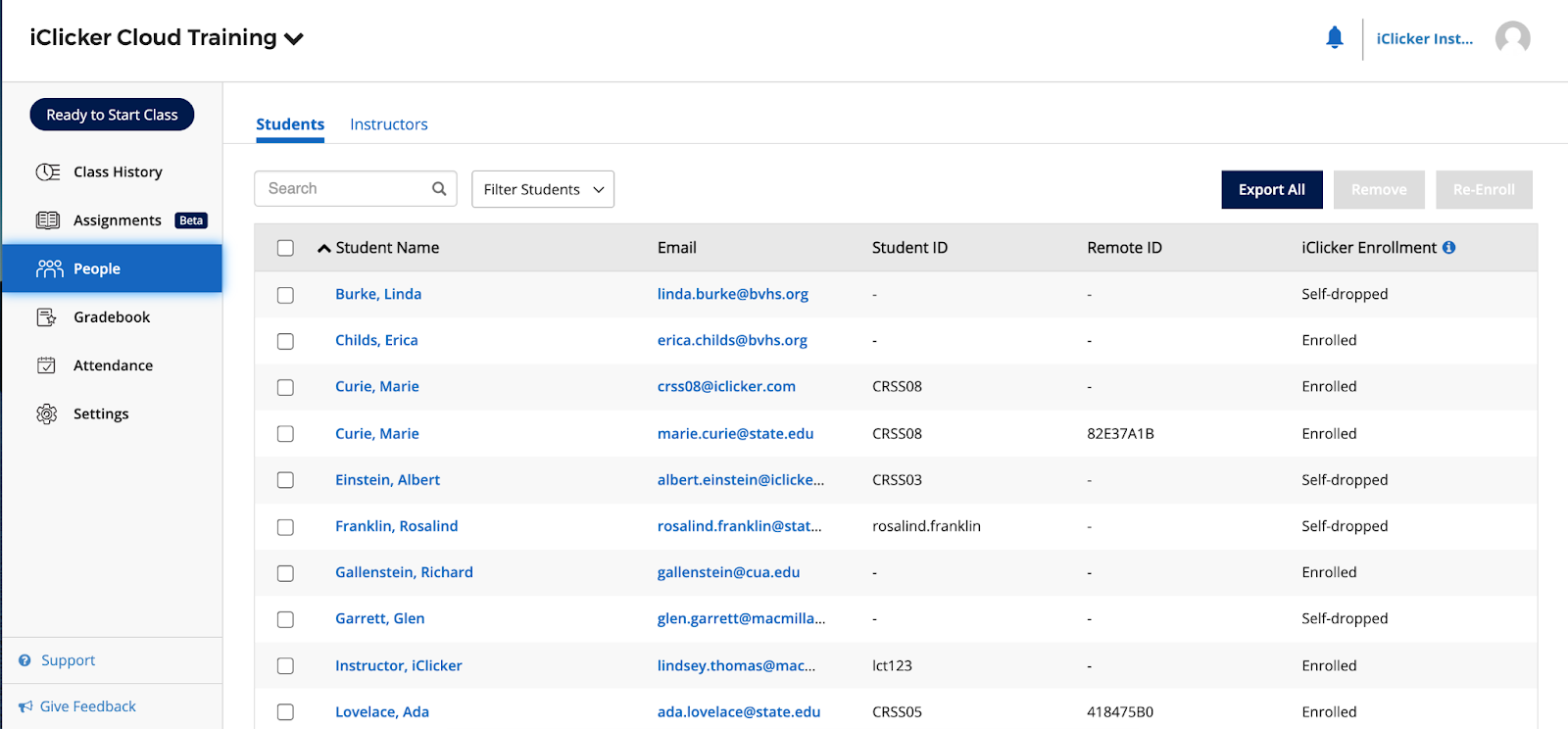Open the Give Feedback link
Image resolution: width=1568 pixels, height=729 pixels.
coord(88,706)
